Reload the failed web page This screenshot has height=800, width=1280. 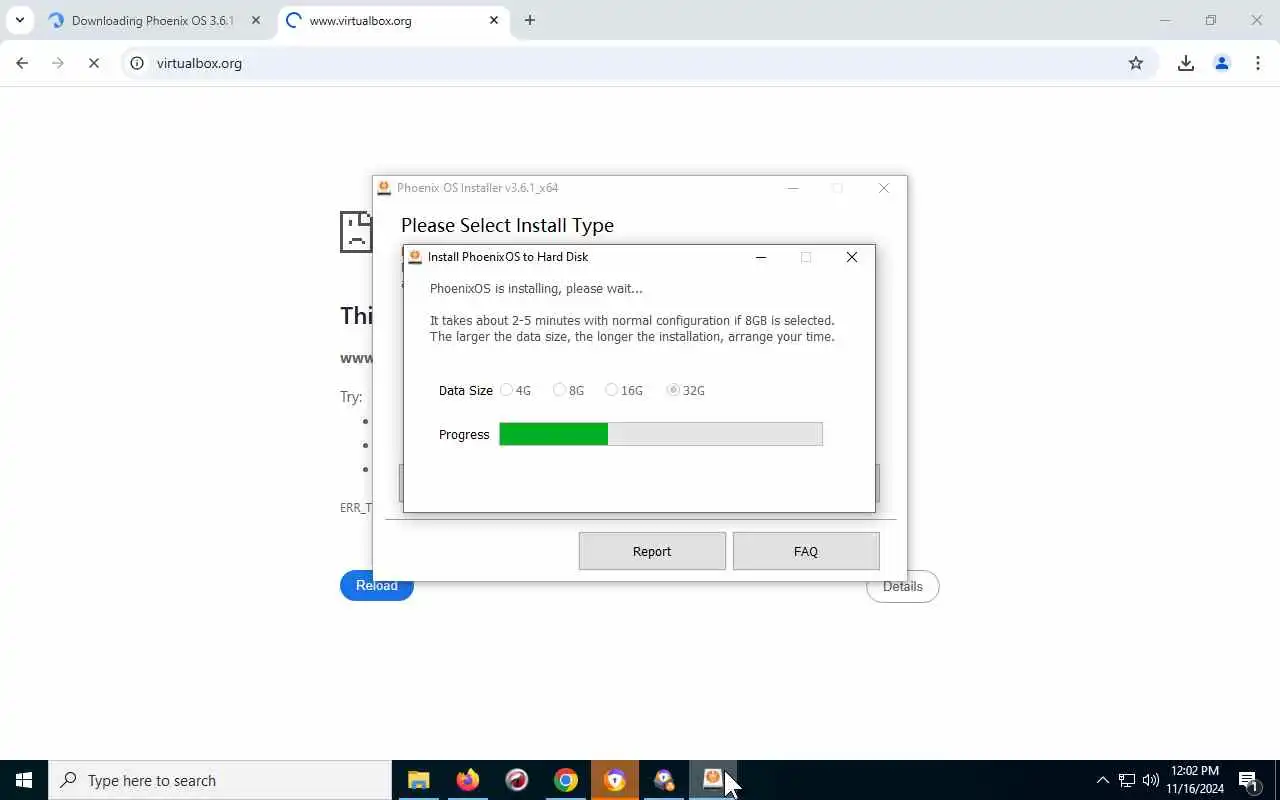[x=377, y=586]
